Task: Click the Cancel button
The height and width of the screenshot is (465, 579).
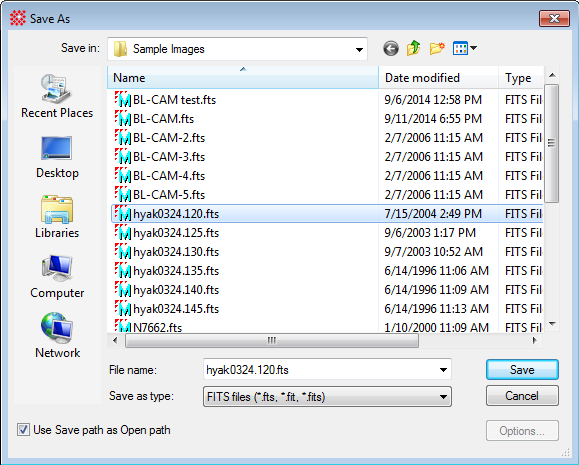Action: point(522,396)
